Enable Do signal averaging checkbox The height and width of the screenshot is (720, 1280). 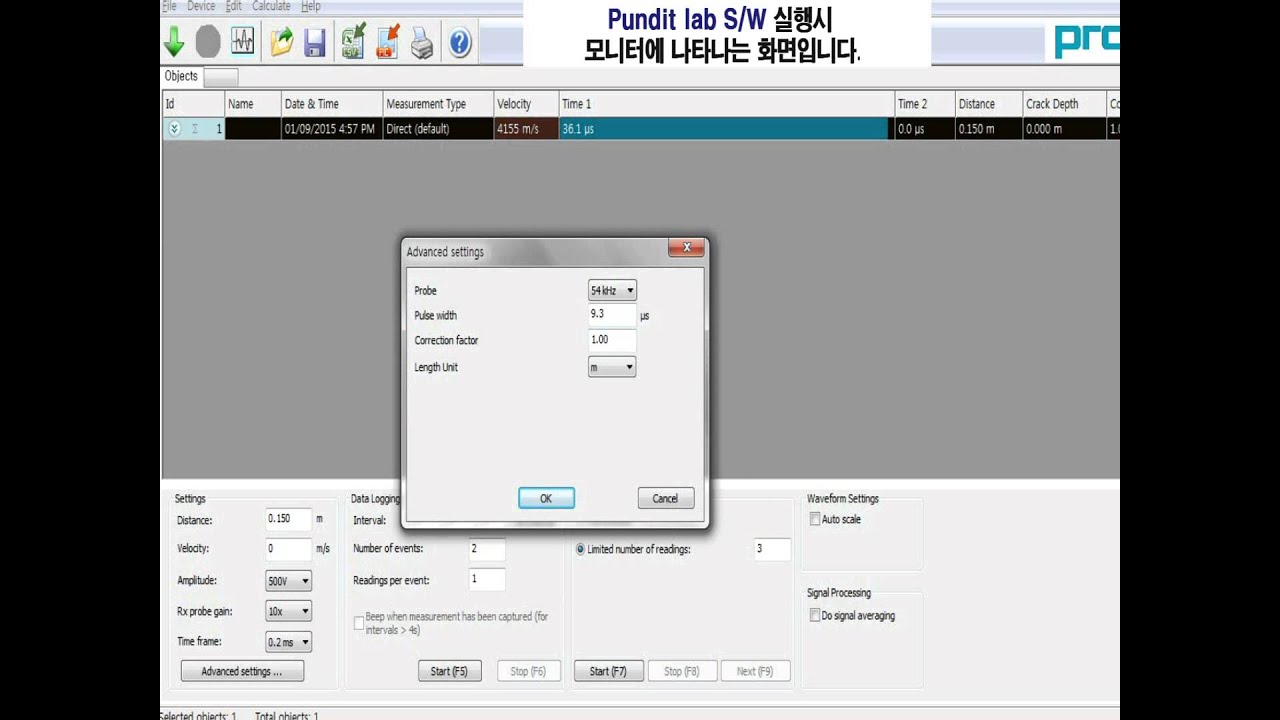click(815, 616)
